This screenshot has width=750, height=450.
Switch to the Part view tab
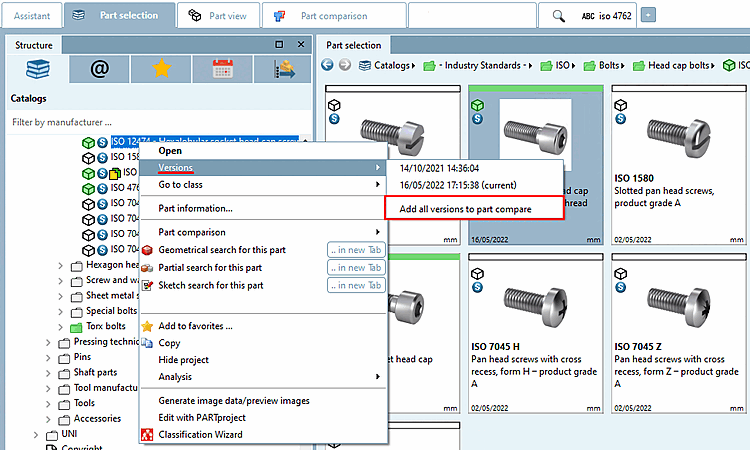pos(218,15)
